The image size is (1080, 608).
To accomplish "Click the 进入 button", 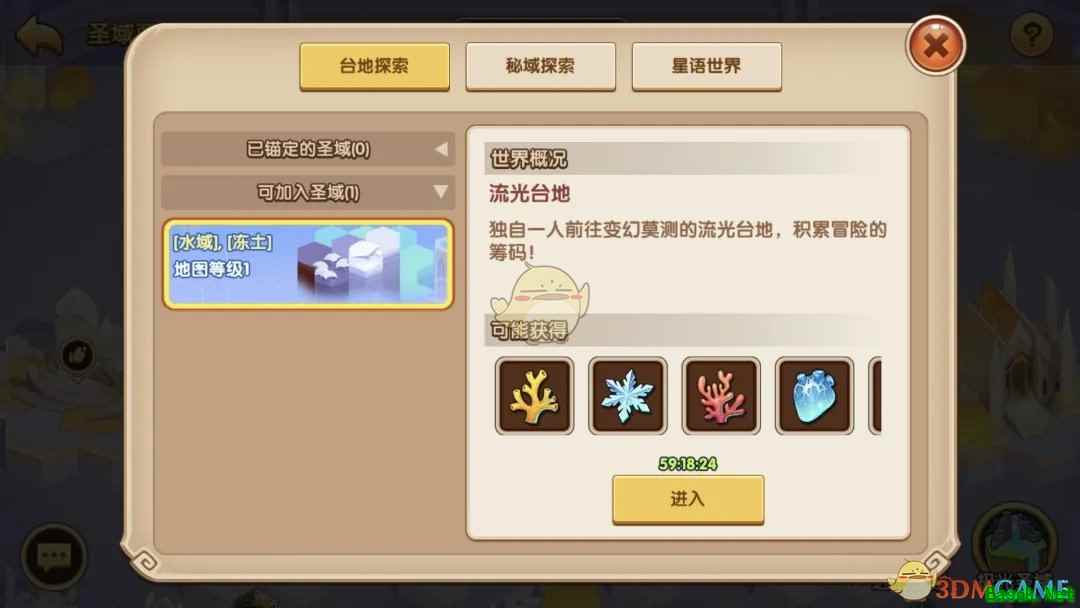I will [688, 499].
